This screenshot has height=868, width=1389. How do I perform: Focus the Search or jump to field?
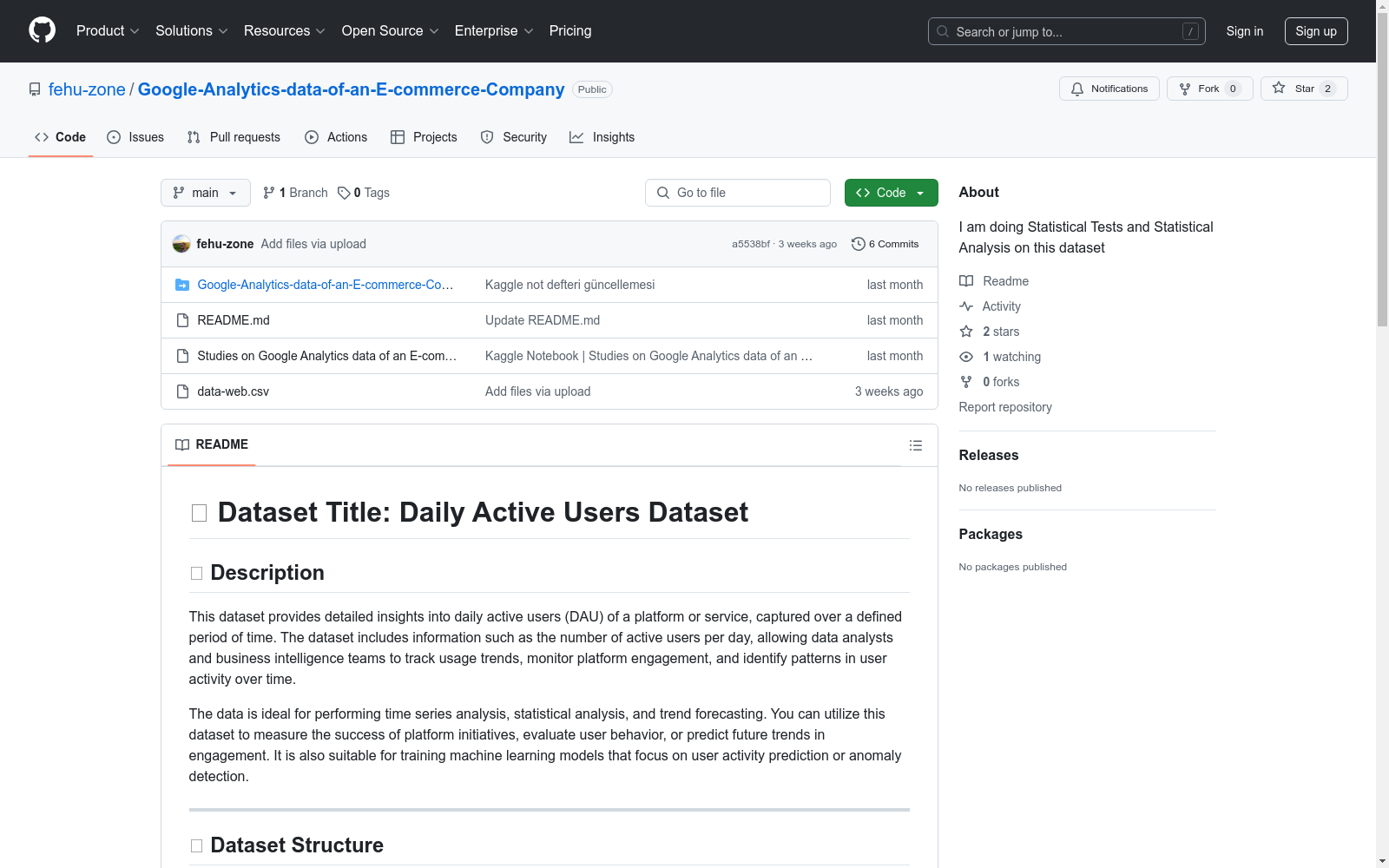1066,31
